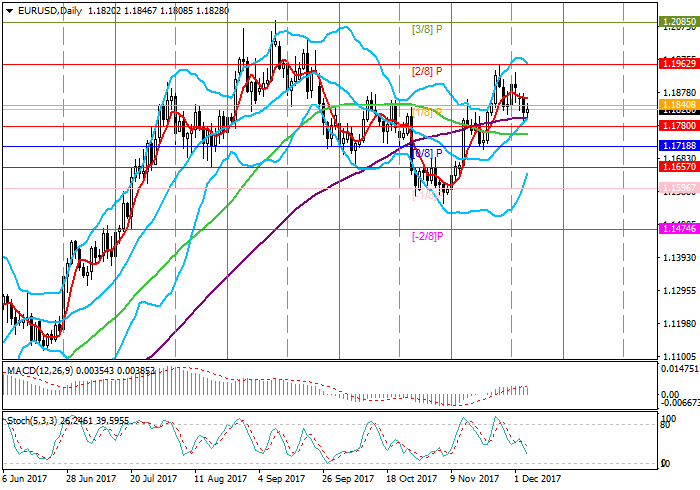Click the 1.11980 price axis value
This screenshot has height=490, width=700.
point(680,324)
